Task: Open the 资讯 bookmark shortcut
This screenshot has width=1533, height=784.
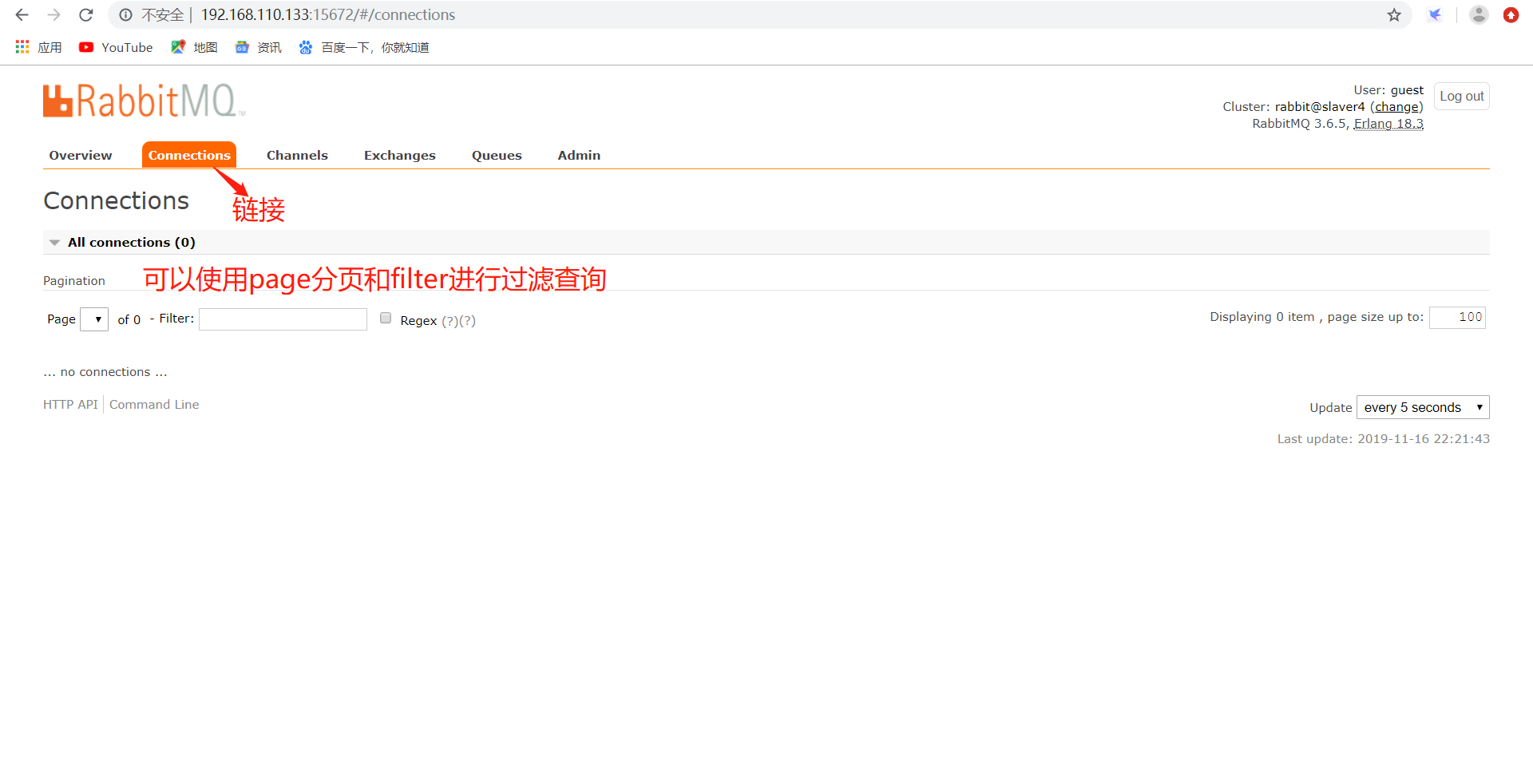Action: coord(257,47)
